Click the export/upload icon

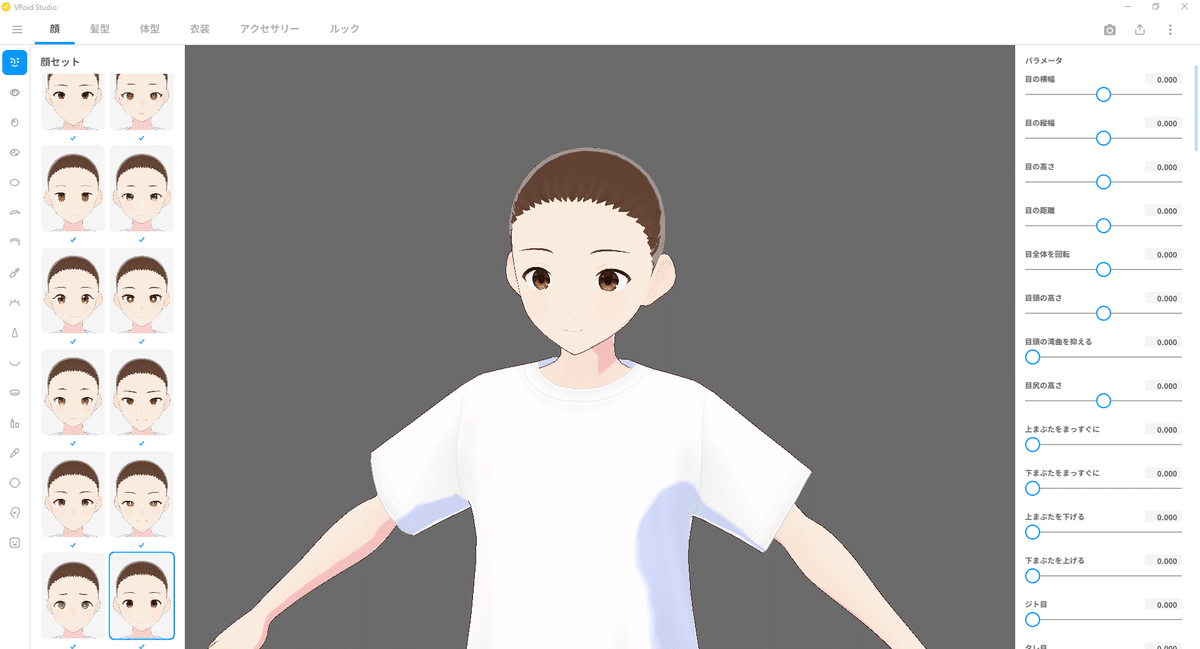tap(1140, 30)
